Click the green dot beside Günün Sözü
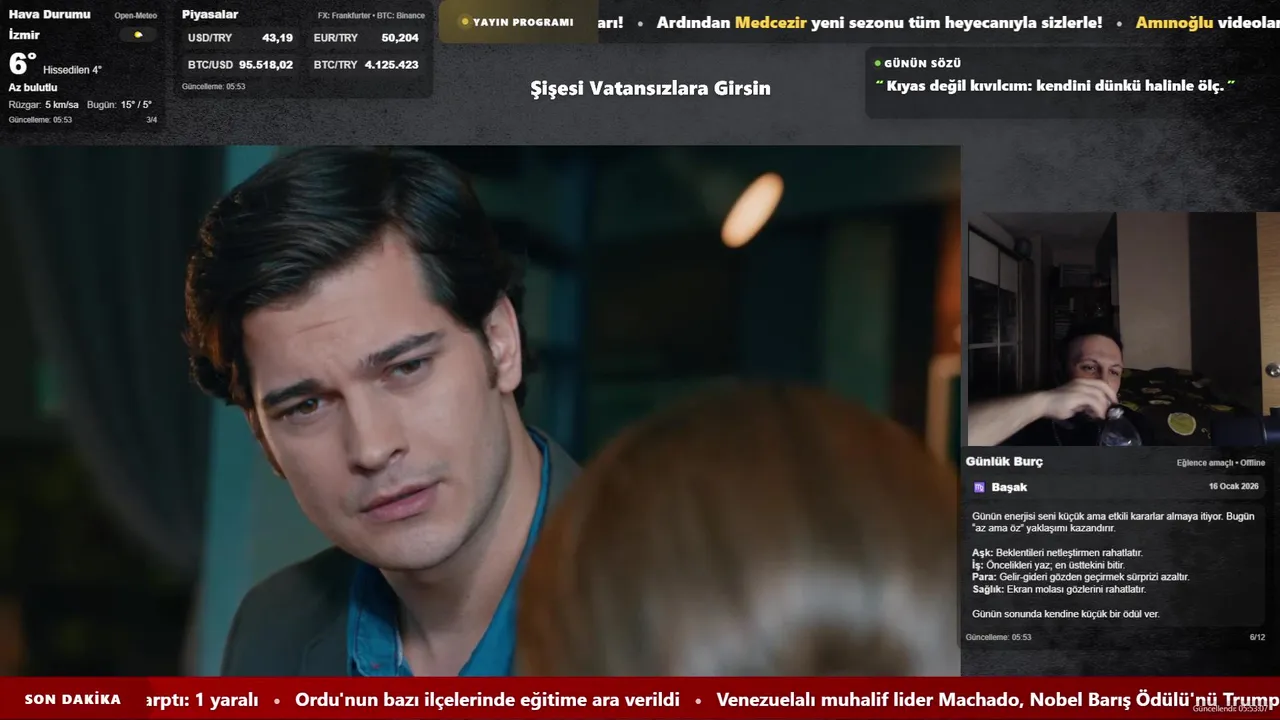This screenshot has height=720, width=1280. pos(877,63)
